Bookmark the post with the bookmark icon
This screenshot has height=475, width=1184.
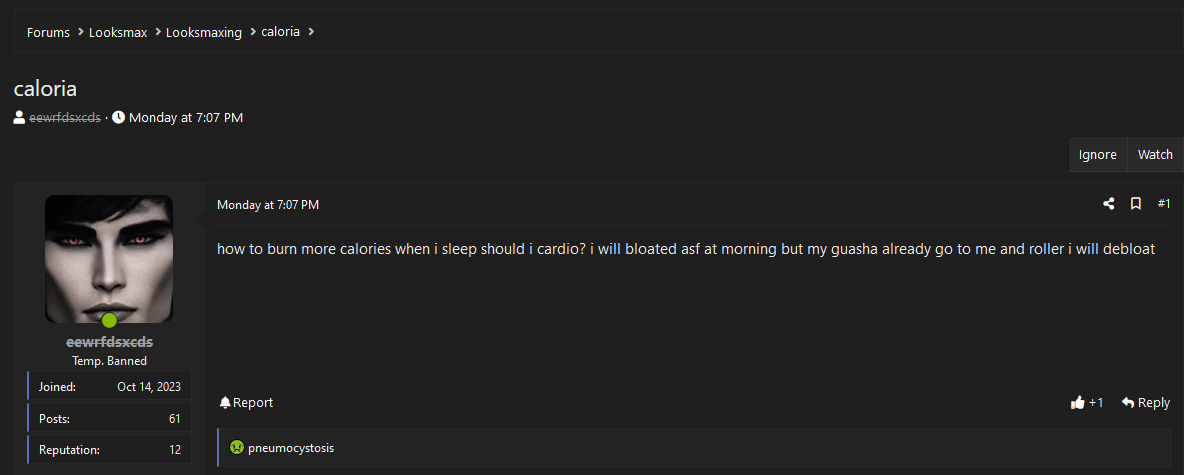(1136, 204)
